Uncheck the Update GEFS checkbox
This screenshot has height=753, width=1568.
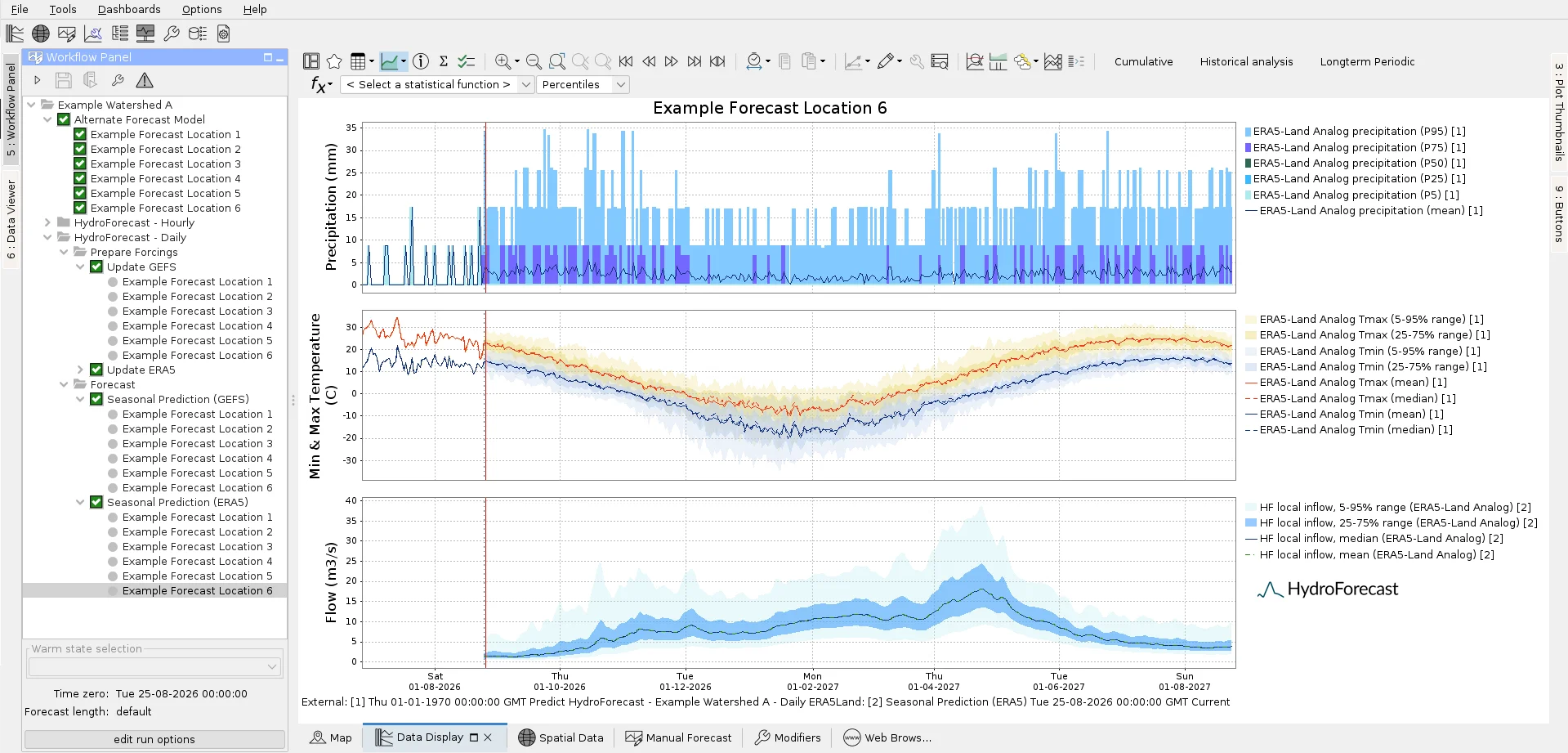96,267
